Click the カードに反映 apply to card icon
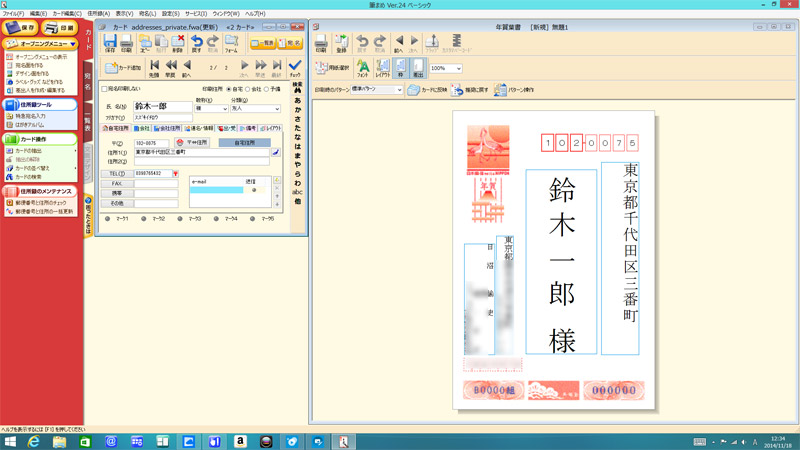This screenshot has width=800, height=450. pos(427,90)
